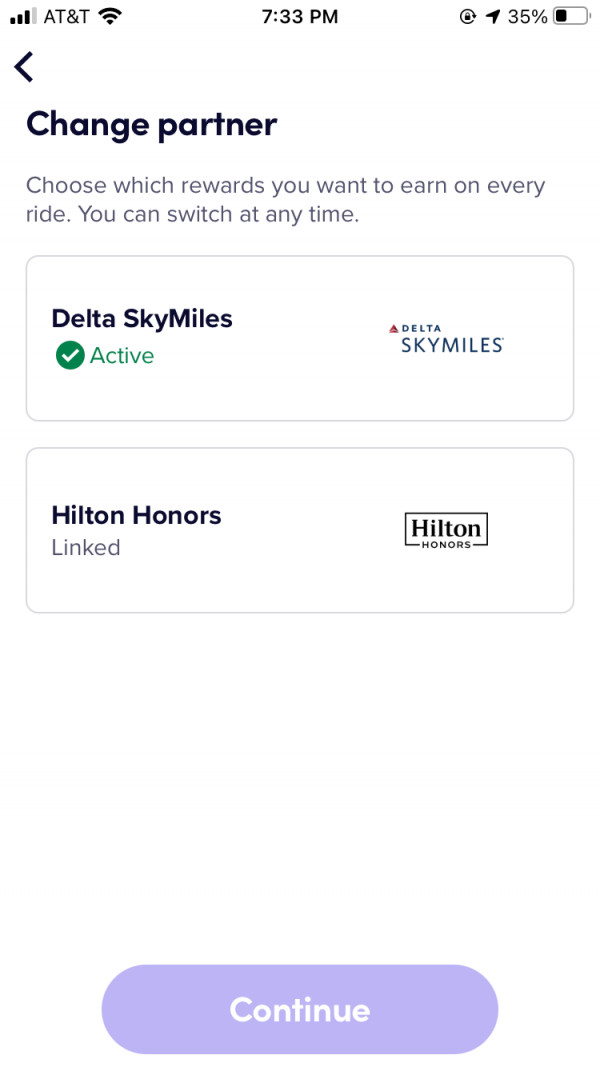Tap the AT&T carrier label
This screenshot has width=600, height=1067.
67,17
